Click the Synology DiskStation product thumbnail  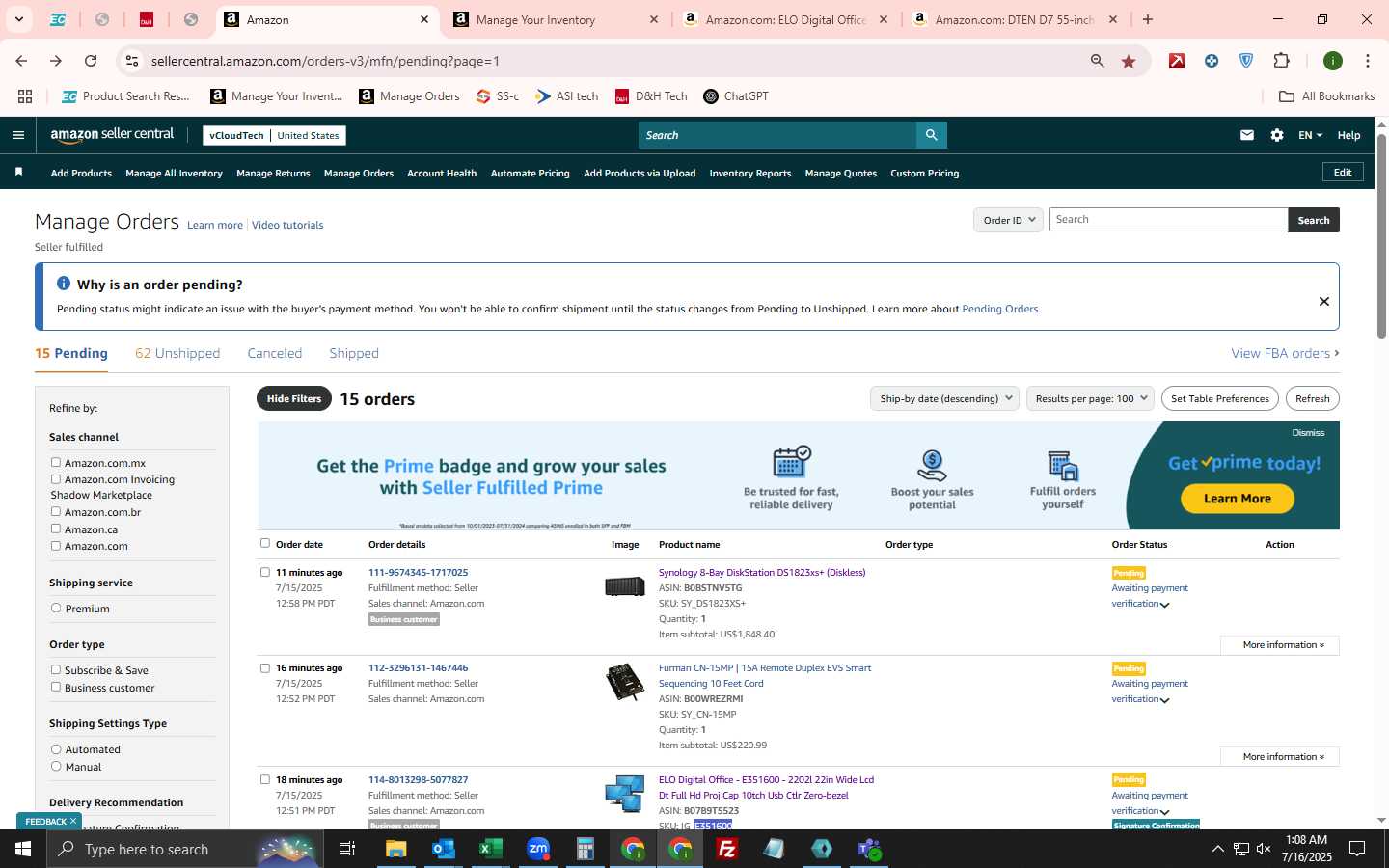click(624, 585)
